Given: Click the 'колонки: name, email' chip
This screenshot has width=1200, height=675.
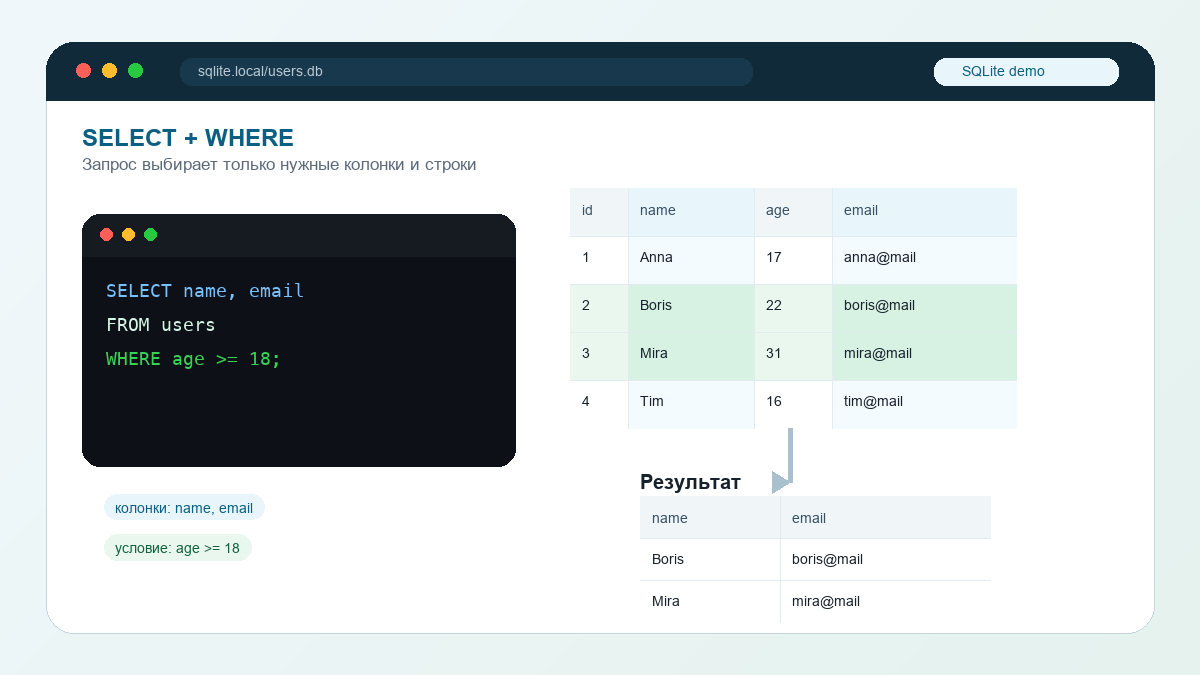Looking at the screenshot, I should (x=184, y=508).
